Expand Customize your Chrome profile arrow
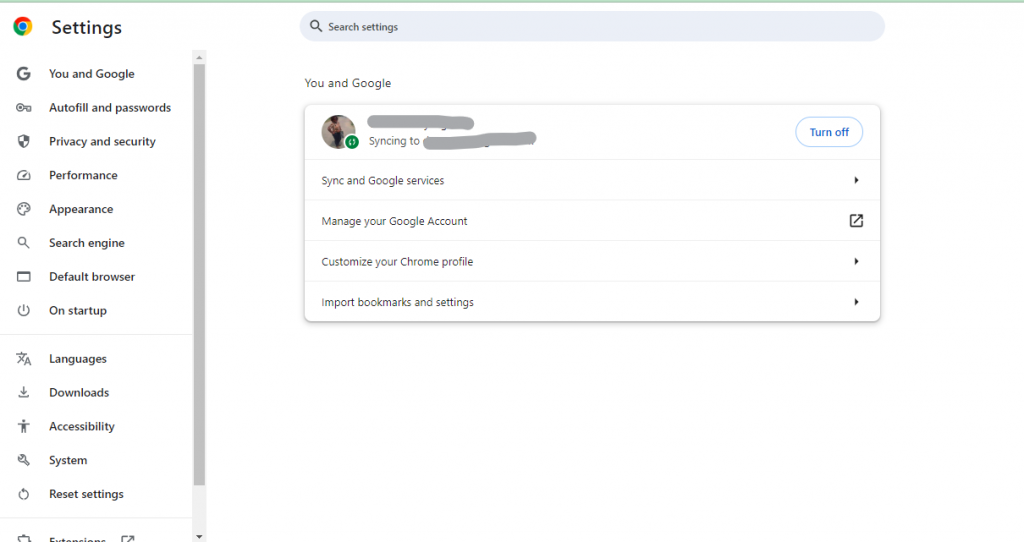Screen dimensions: 1024x542 point(856,262)
